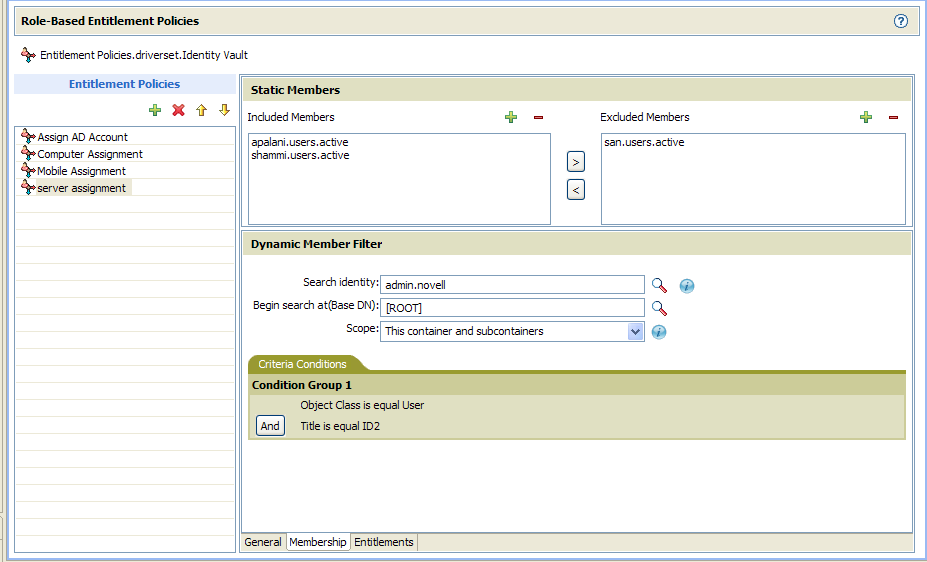Delete the selected entitlement policy
This screenshot has width=927, height=562.
click(x=178, y=110)
